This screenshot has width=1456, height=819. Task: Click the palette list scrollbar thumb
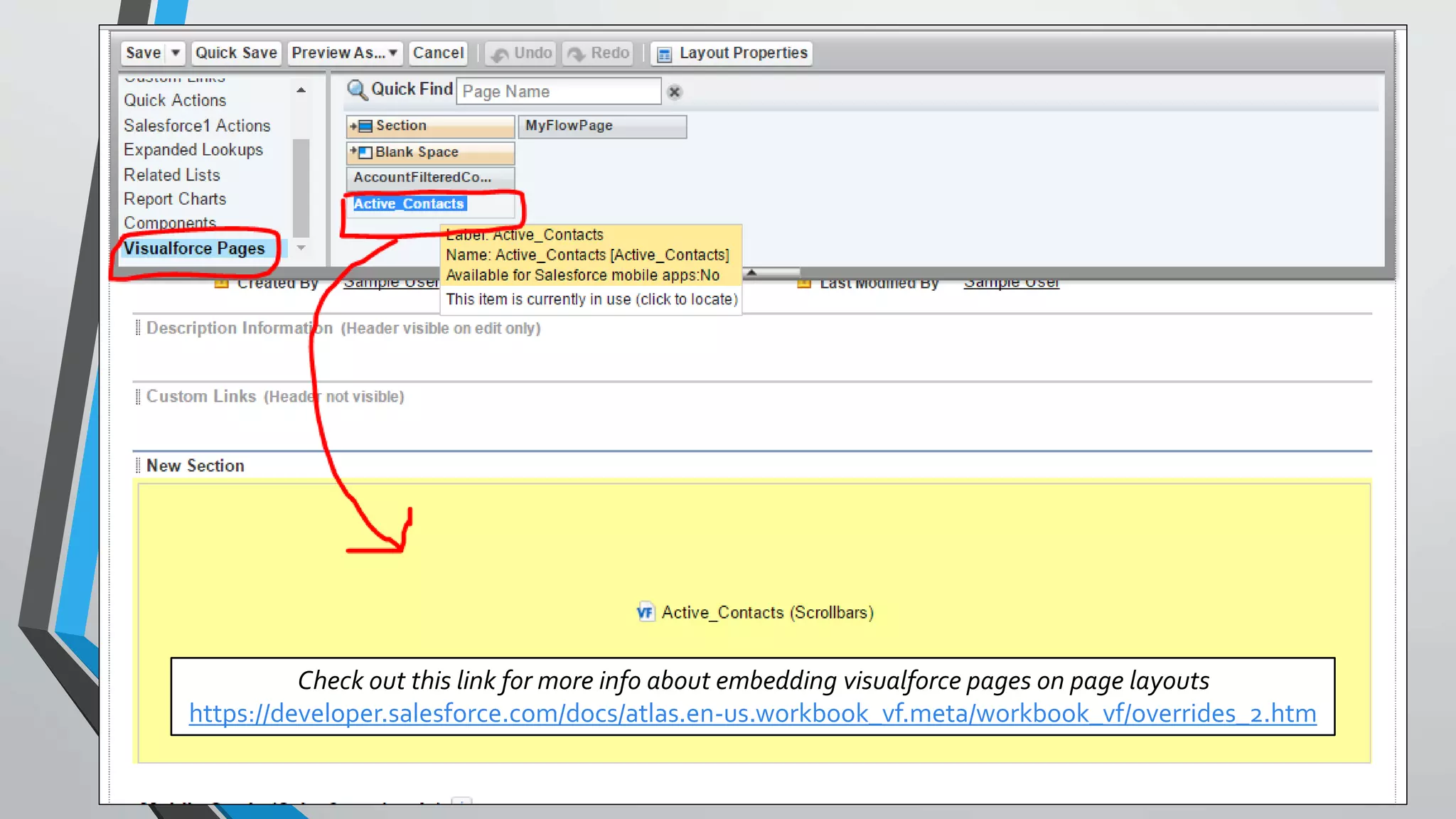(301, 188)
